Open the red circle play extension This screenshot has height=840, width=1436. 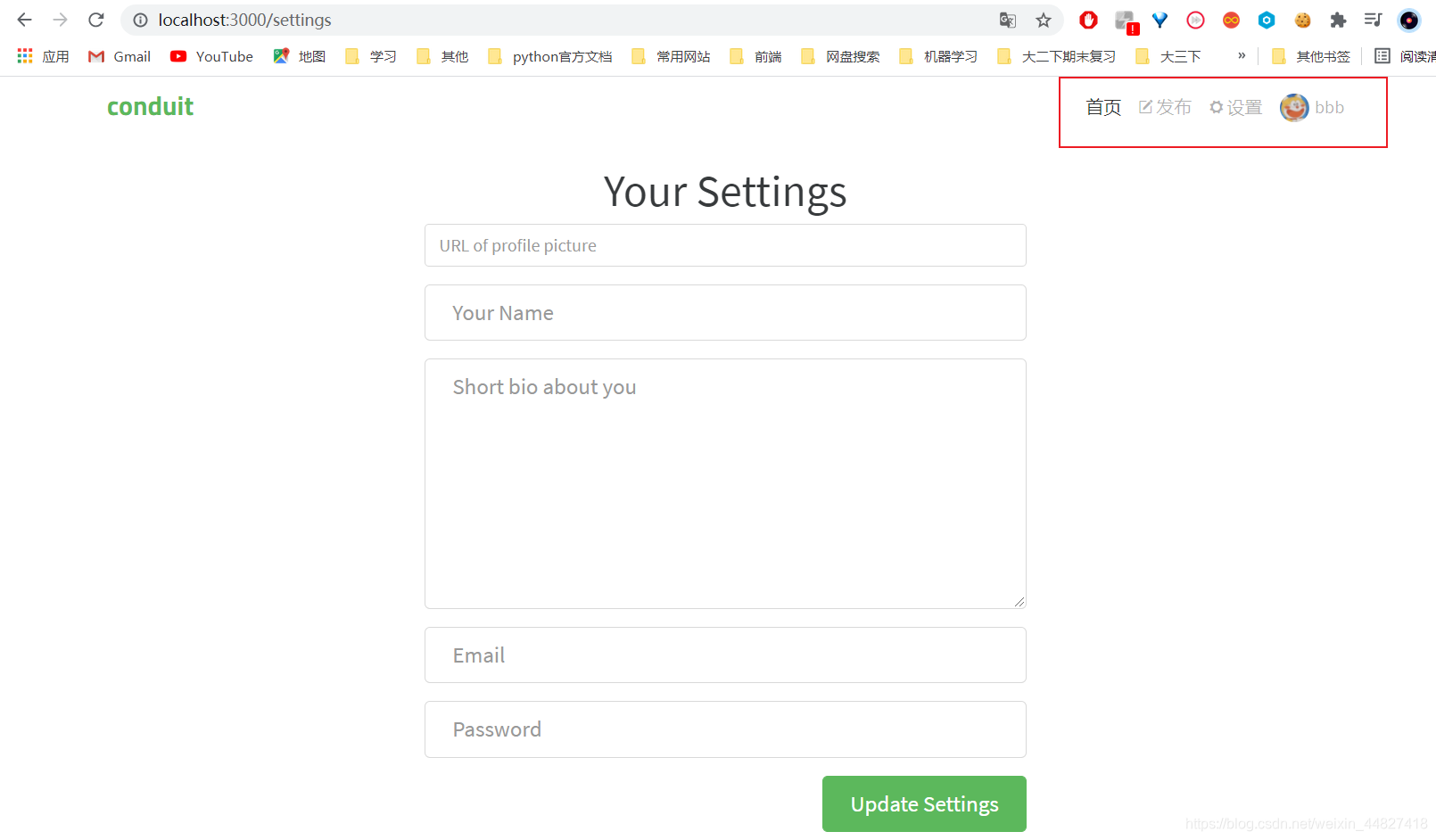(x=1195, y=20)
